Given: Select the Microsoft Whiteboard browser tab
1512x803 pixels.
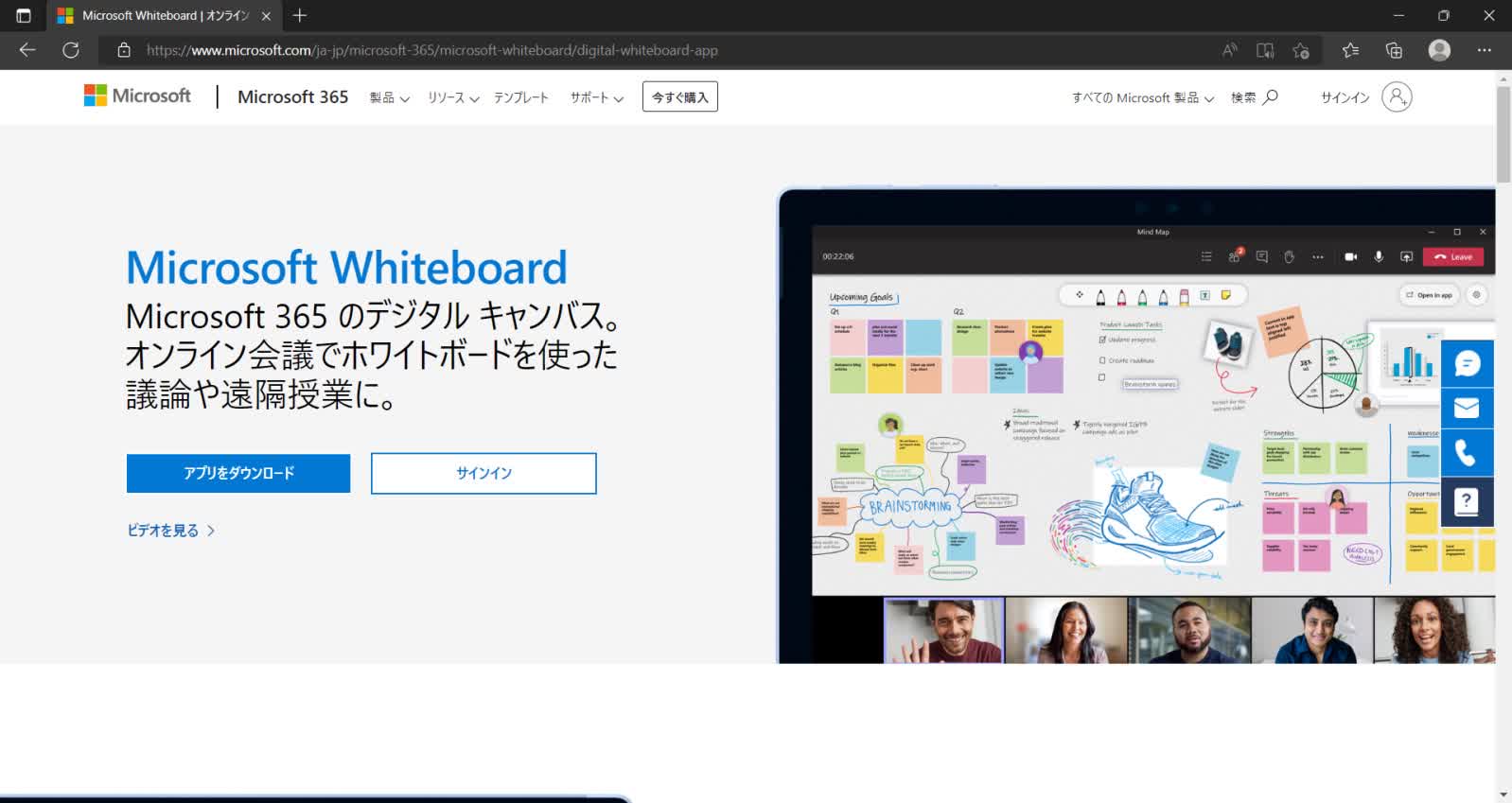Looking at the screenshot, I should point(164,16).
